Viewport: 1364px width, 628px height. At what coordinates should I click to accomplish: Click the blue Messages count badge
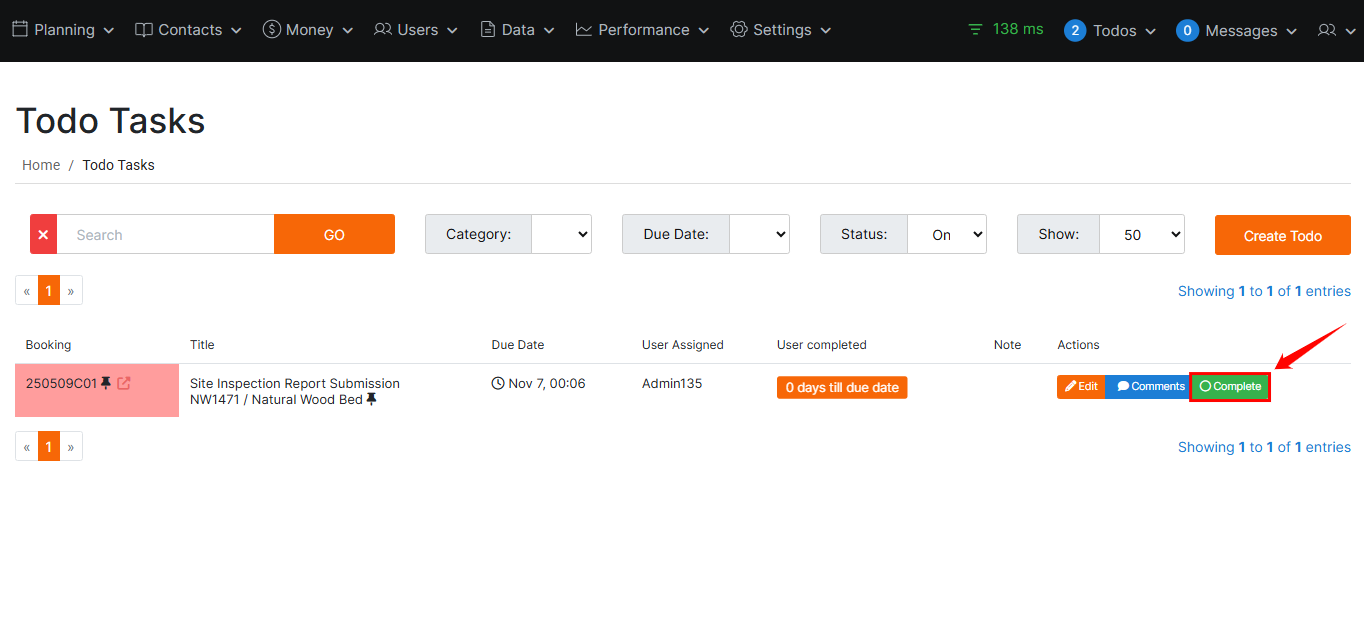(x=1187, y=30)
